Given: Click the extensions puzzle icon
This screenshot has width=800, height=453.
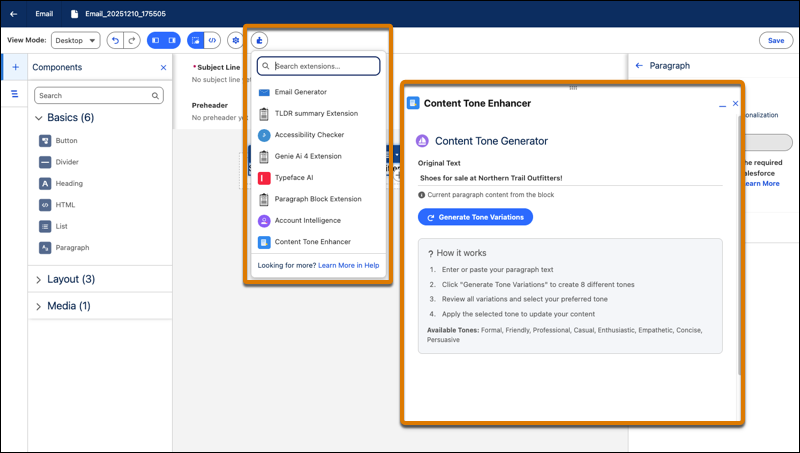Looking at the screenshot, I should click(x=259, y=40).
